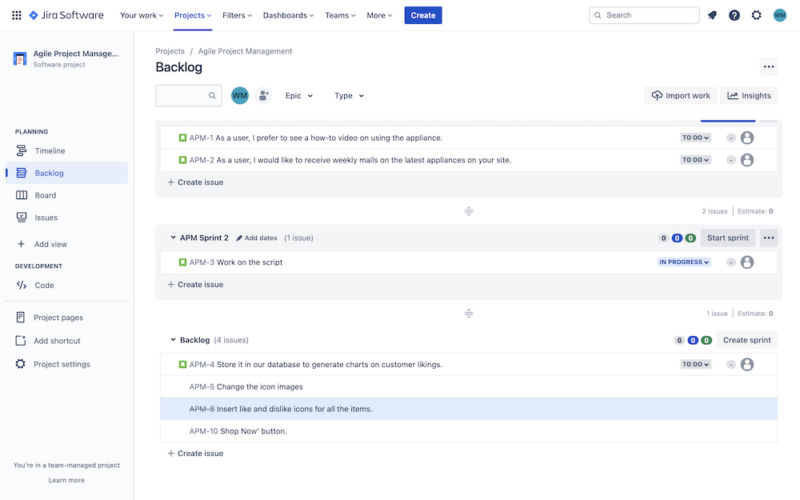Open Issues in the sidebar
The width and height of the screenshot is (800, 500).
point(67,218)
